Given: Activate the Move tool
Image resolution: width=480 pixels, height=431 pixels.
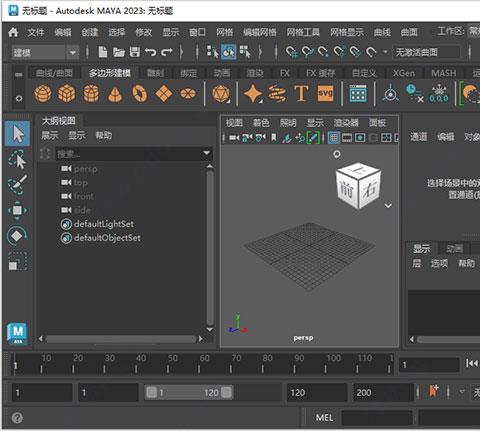Looking at the screenshot, I should click(17, 210).
